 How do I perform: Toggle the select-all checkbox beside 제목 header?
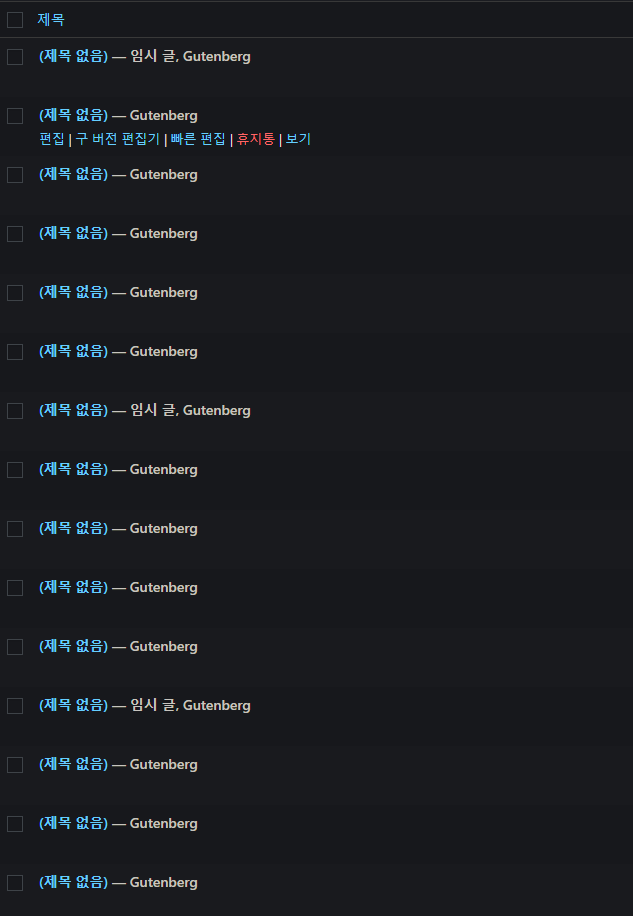15,20
